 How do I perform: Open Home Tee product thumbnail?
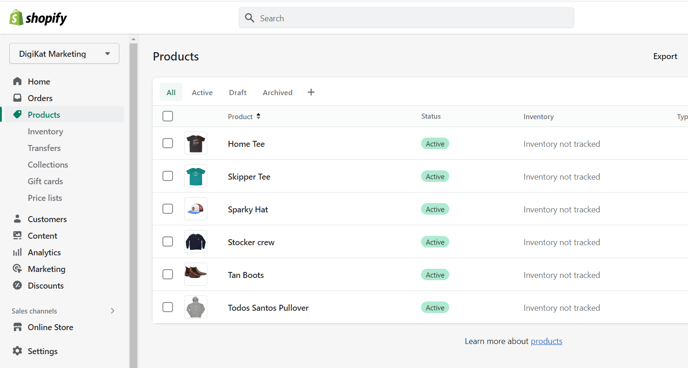[x=196, y=143]
